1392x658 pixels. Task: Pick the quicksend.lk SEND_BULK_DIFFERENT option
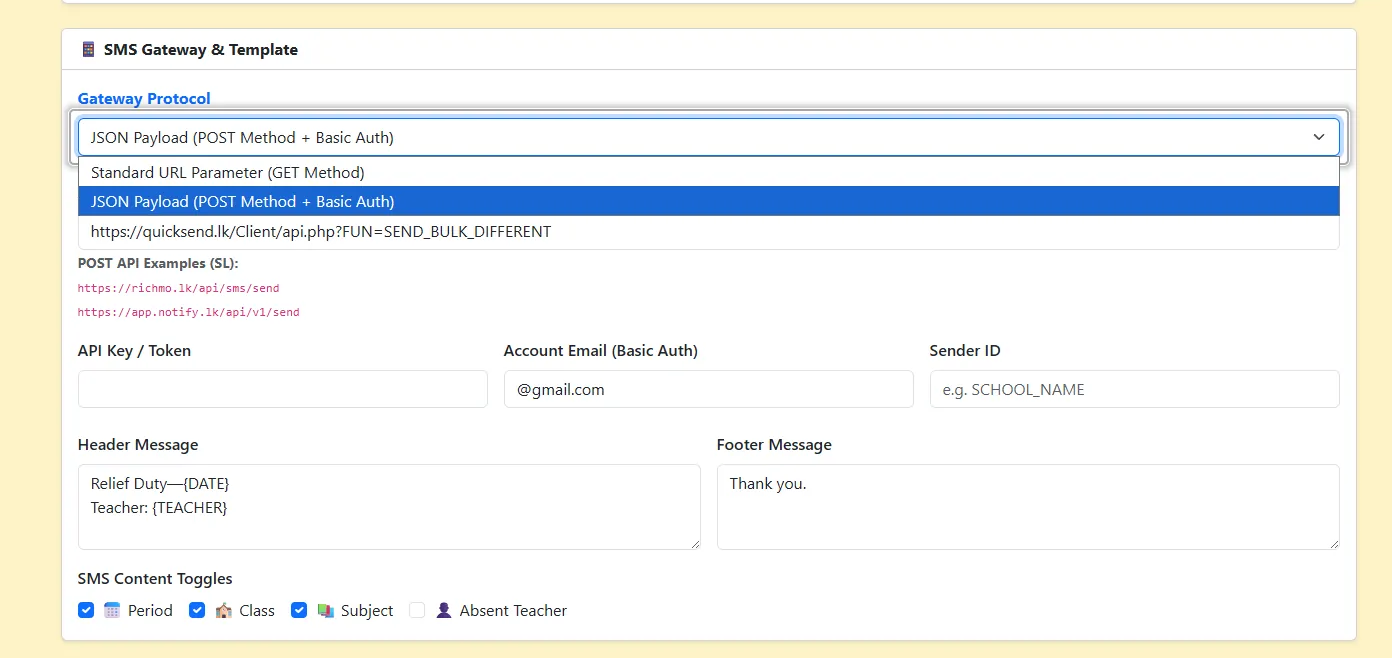(x=708, y=231)
